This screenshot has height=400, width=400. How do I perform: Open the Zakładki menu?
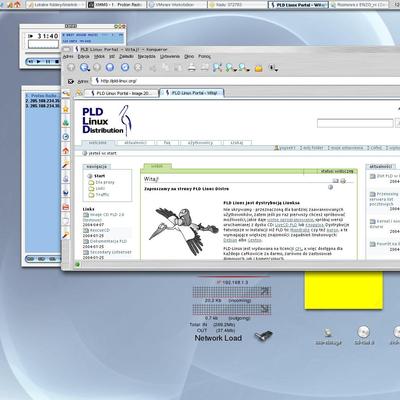click(x=126, y=57)
